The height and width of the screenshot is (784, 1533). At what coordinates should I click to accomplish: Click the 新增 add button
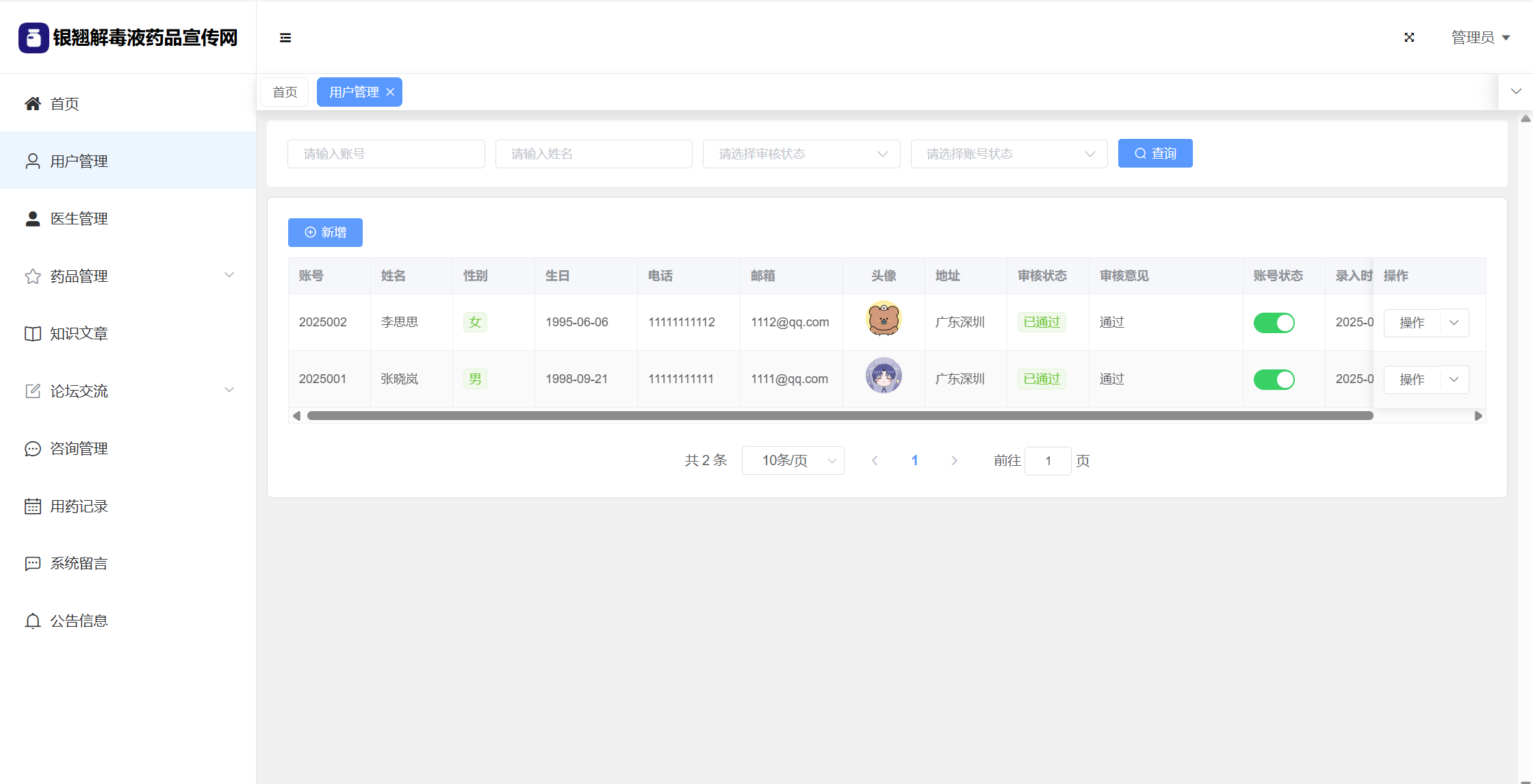point(325,233)
